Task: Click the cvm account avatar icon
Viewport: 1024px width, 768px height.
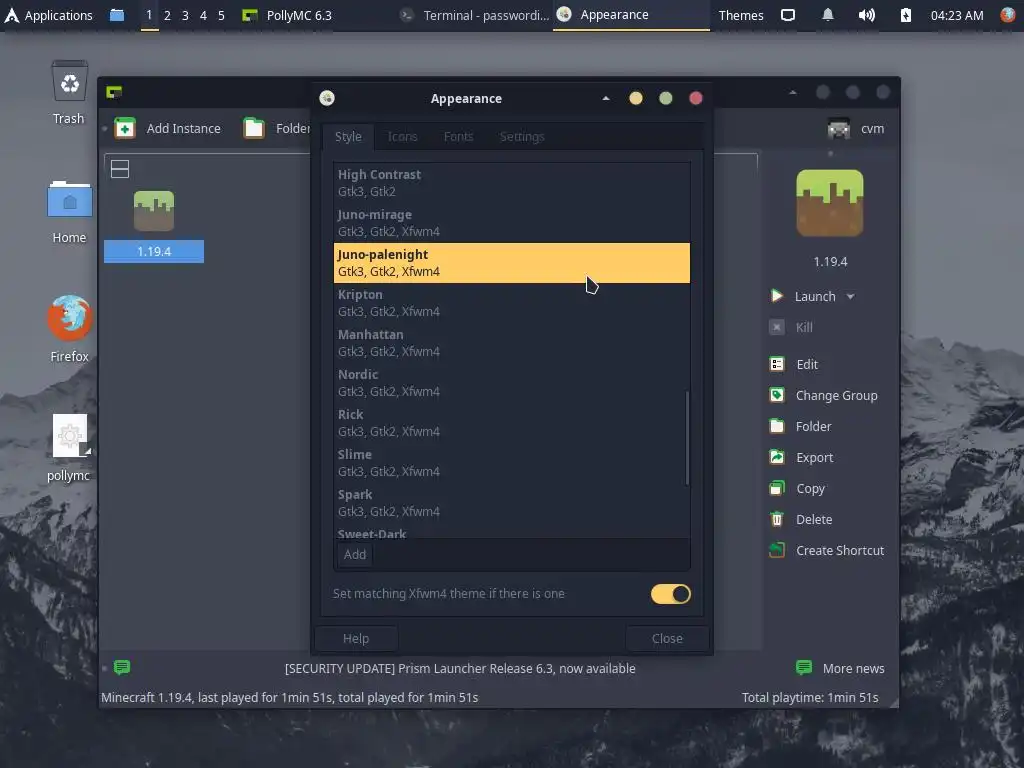Action: click(839, 129)
